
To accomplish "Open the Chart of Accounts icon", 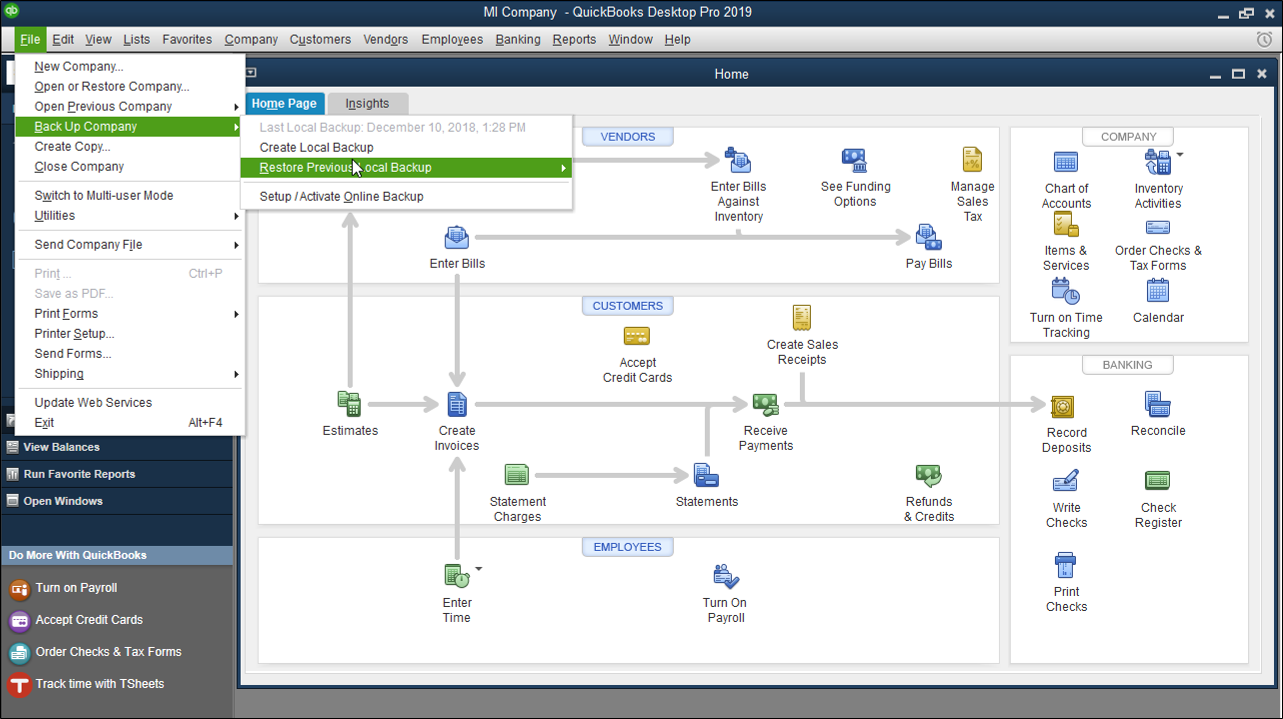I will click(x=1066, y=162).
